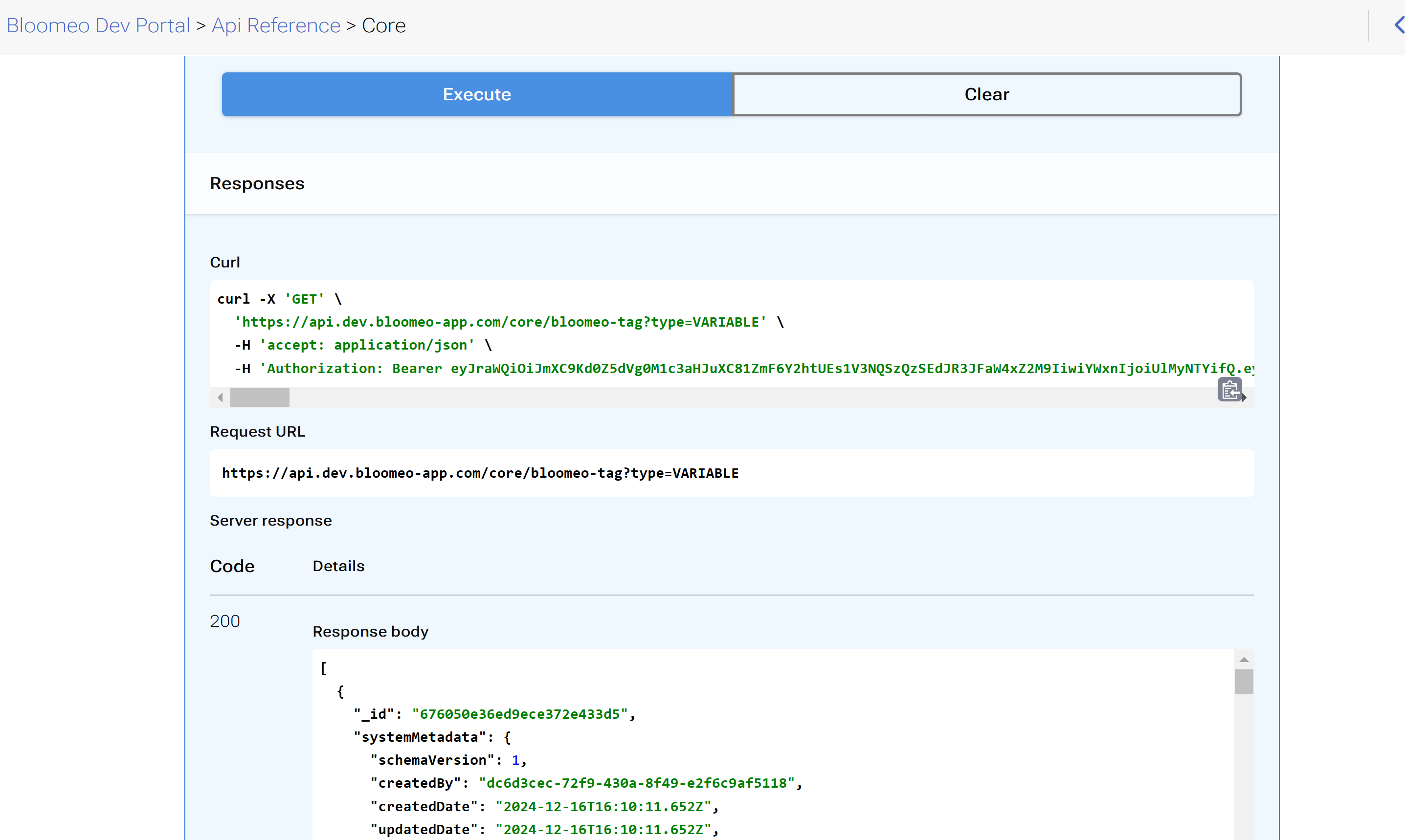Image resolution: width=1405 pixels, height=840 pixels.
Task: Click the curl scrollbar left arrow
Action: pyautogui.click(x=220, y=398)
